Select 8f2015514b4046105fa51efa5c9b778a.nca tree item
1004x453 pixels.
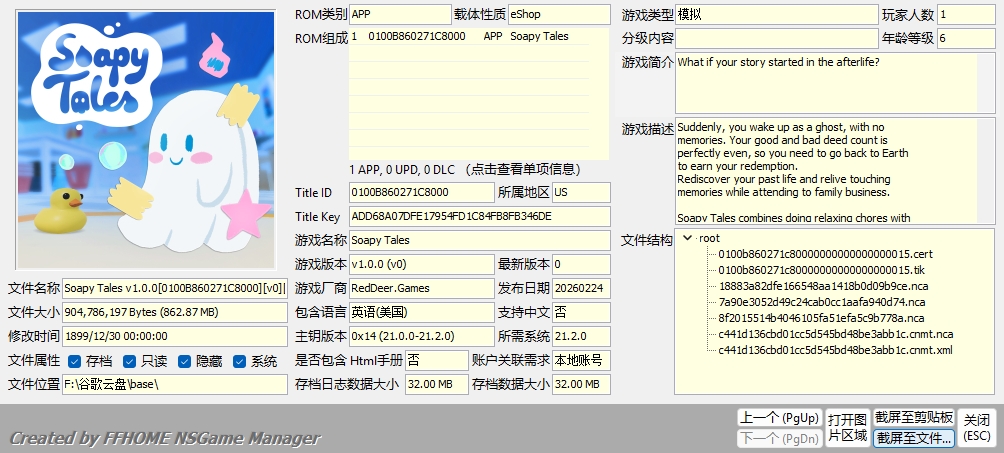tap(821, 318)
